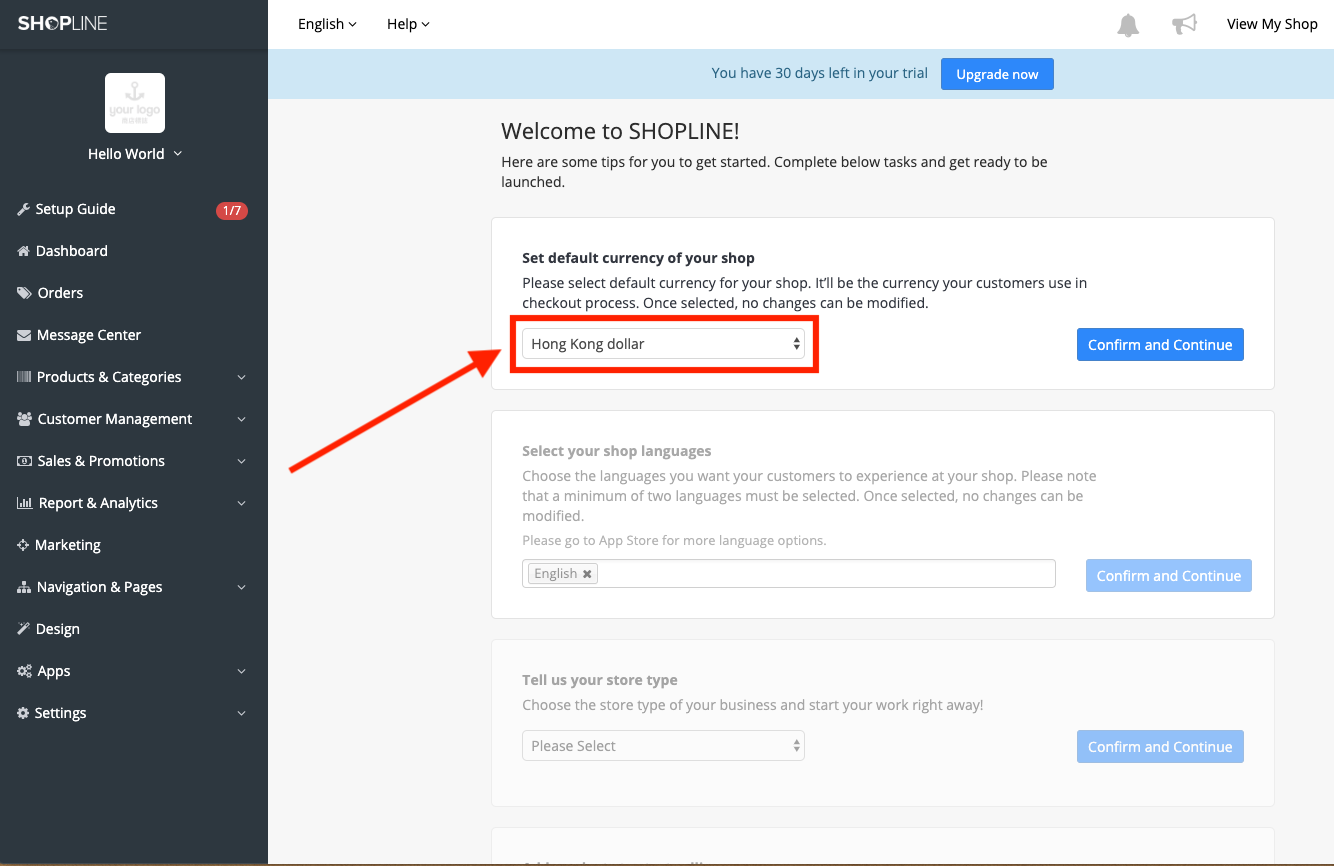Click the Orders tag icon

coord(24,293)
